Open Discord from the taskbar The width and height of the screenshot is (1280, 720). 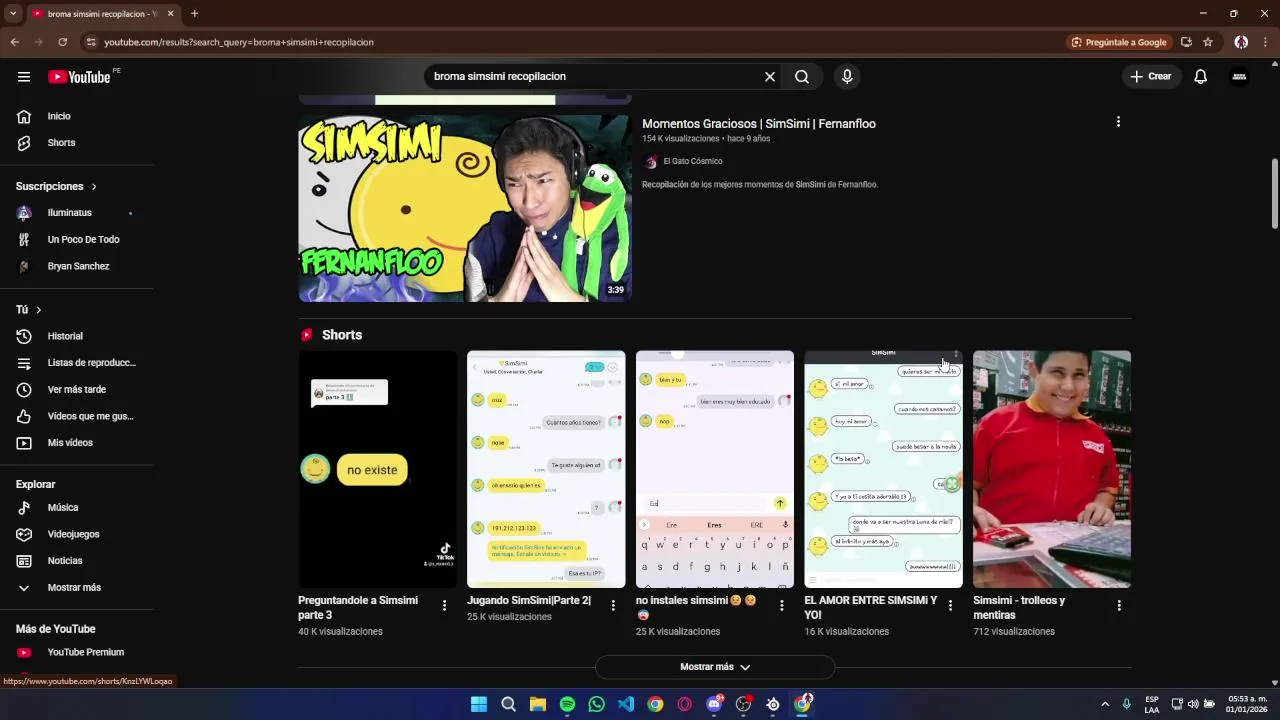[x=714, y=704]
